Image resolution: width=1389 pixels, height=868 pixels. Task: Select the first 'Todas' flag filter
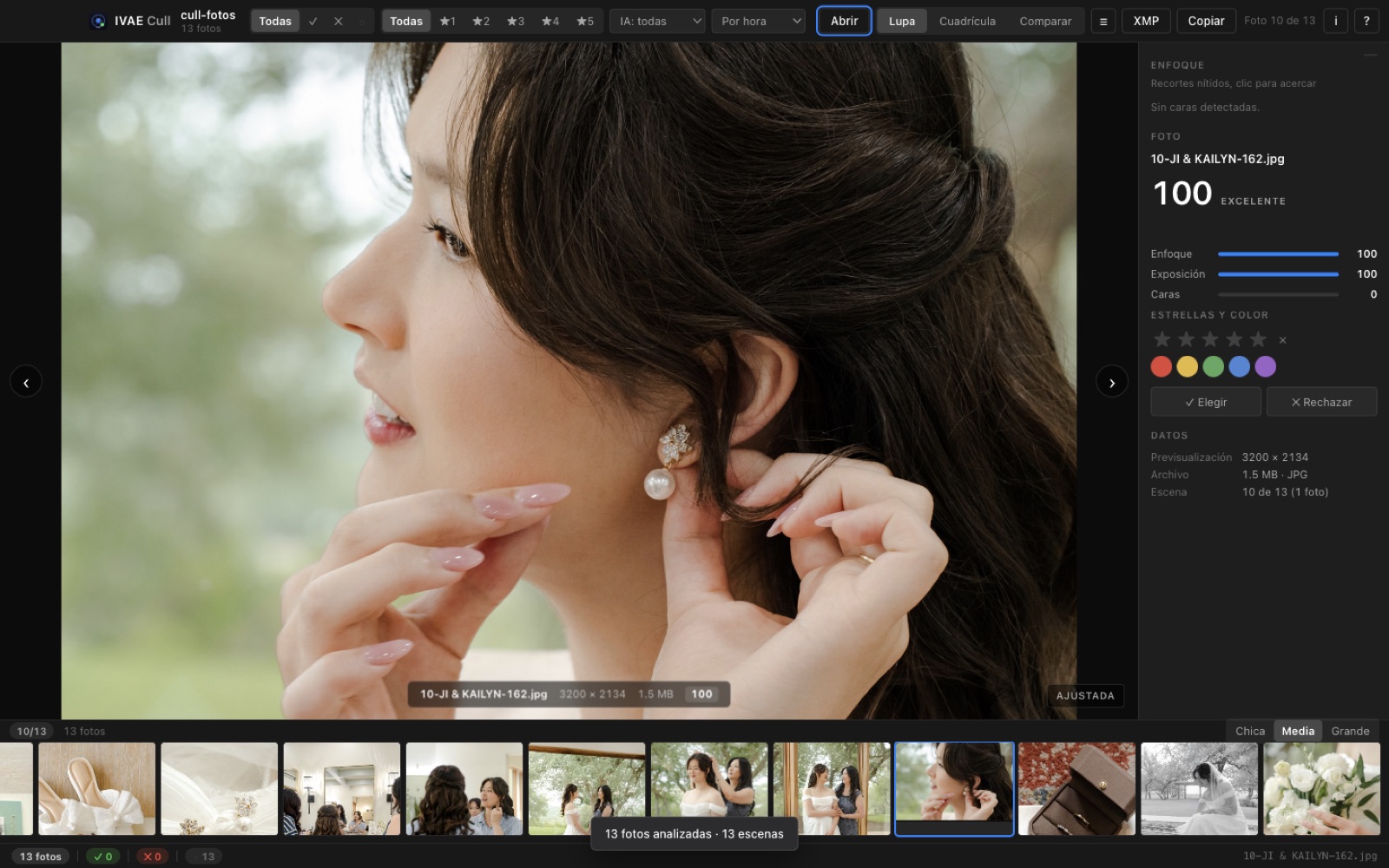pyautogui.click(x=275, y=21)
